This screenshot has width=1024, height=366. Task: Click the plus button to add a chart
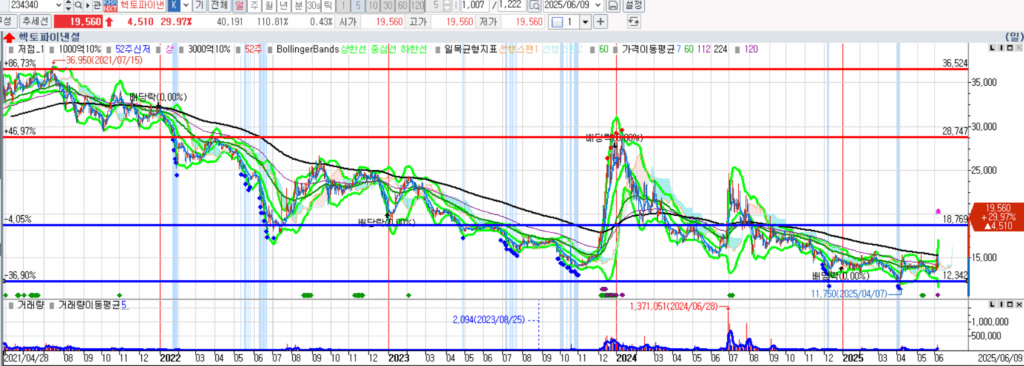(x=600, y=22)
